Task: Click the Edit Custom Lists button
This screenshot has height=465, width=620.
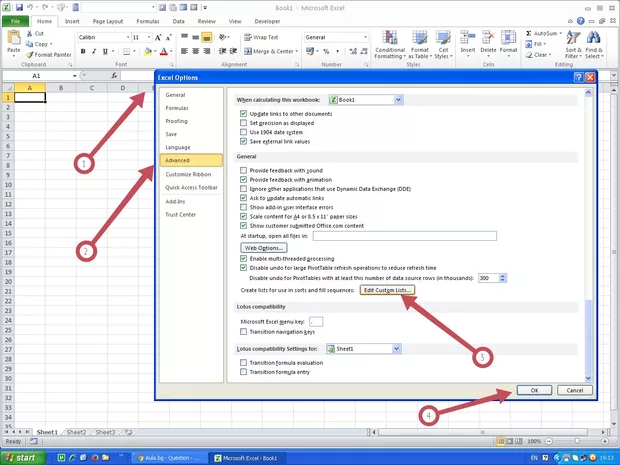Action: tap(387, 290)
